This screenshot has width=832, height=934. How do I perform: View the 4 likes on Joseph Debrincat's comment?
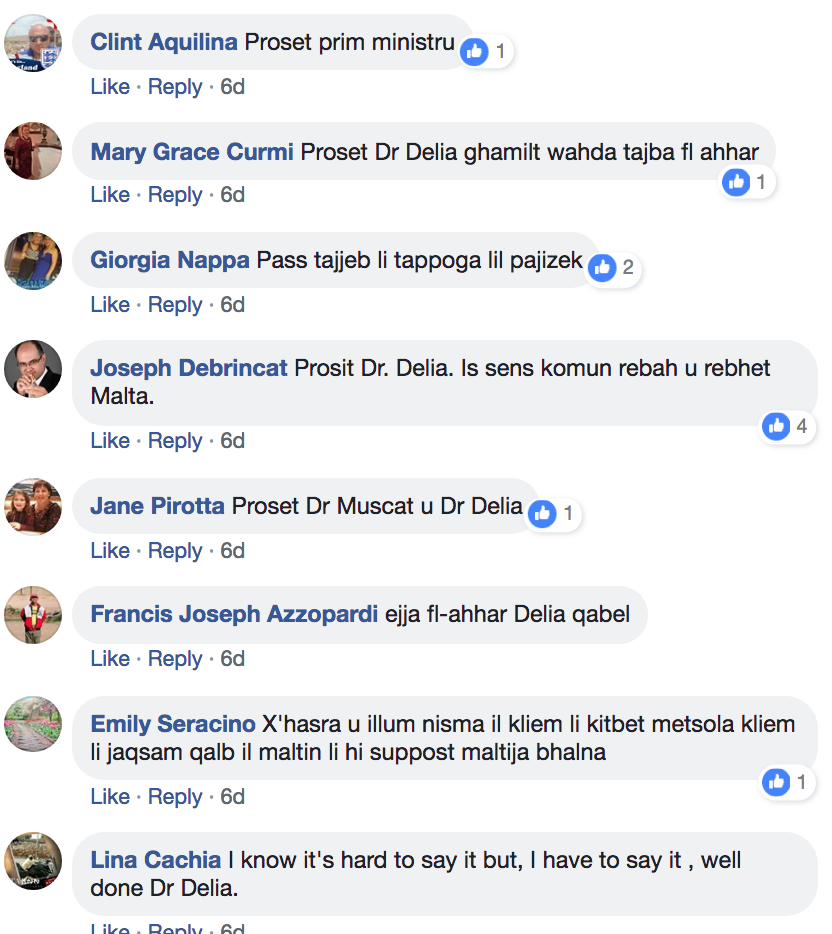(777, 427)
